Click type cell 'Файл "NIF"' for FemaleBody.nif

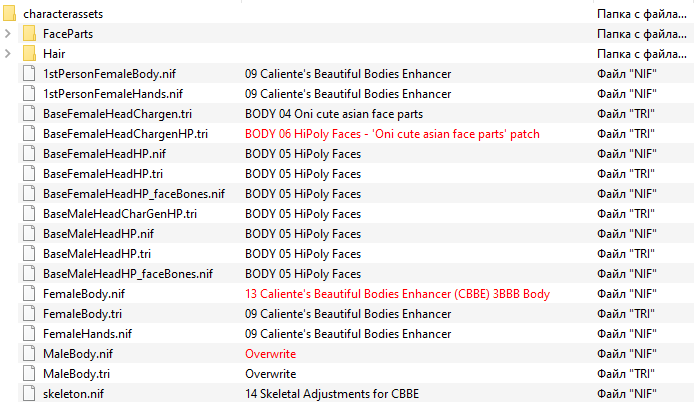pos(626,294)
